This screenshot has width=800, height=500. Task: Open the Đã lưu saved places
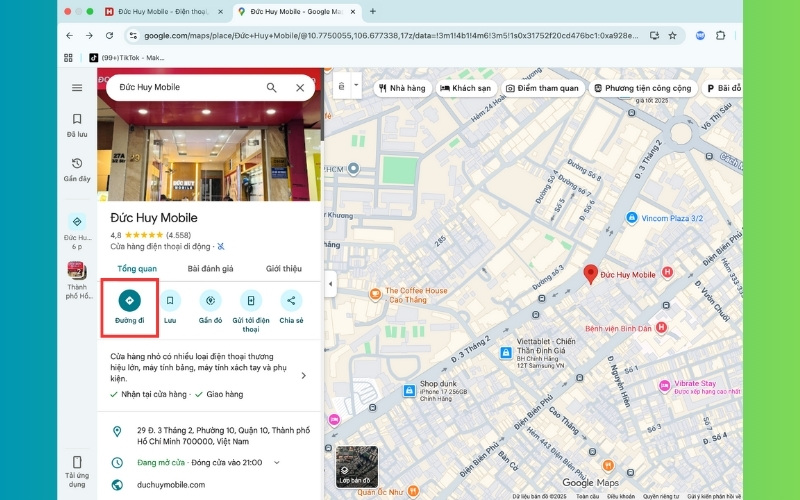[x=77, y=125]
